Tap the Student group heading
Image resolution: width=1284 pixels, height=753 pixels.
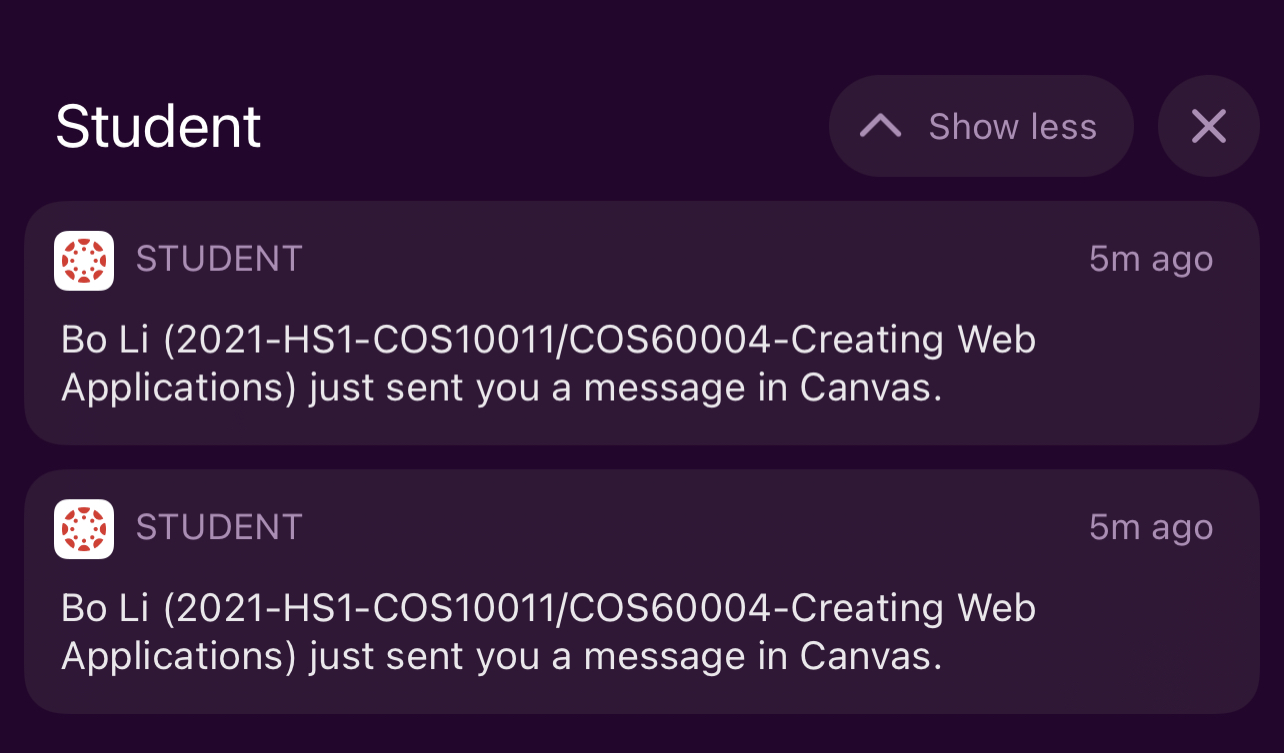[157, 126]
